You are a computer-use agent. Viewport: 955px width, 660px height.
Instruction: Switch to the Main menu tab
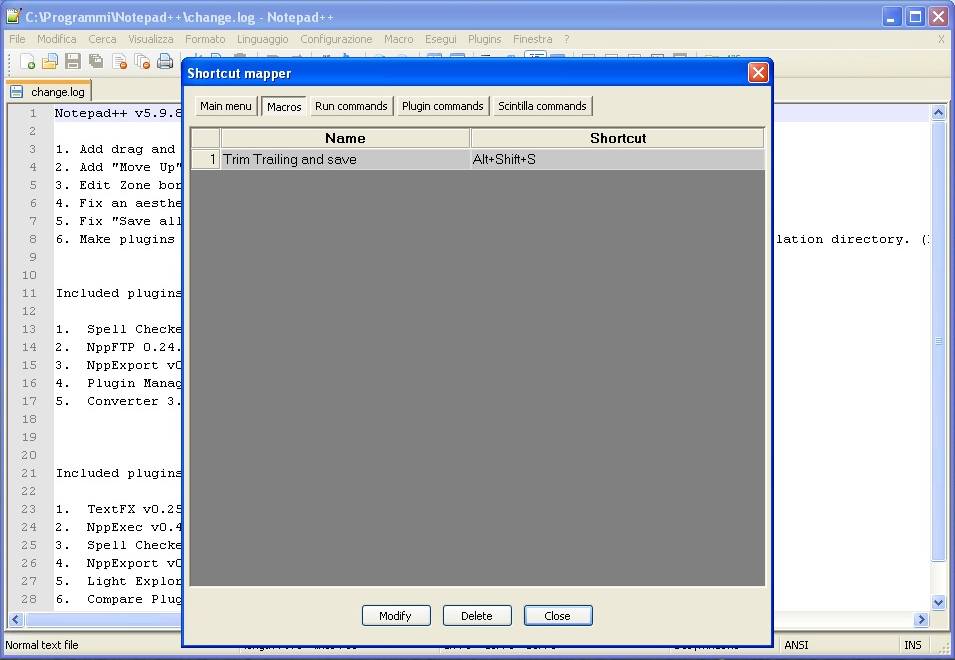pyautogui.click(x=226, y=106)
